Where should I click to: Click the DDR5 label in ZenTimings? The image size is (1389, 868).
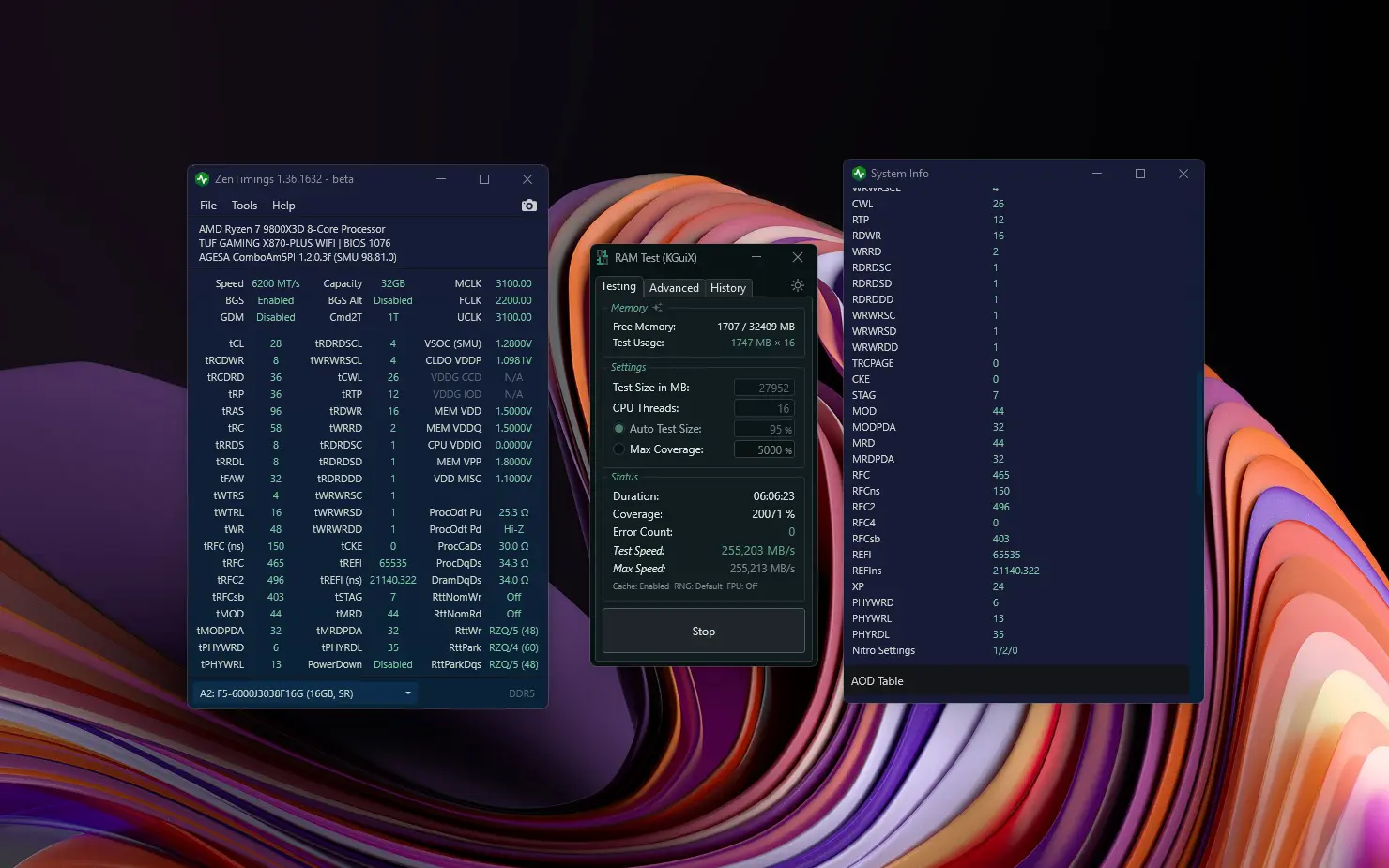[x=522, y=693]
